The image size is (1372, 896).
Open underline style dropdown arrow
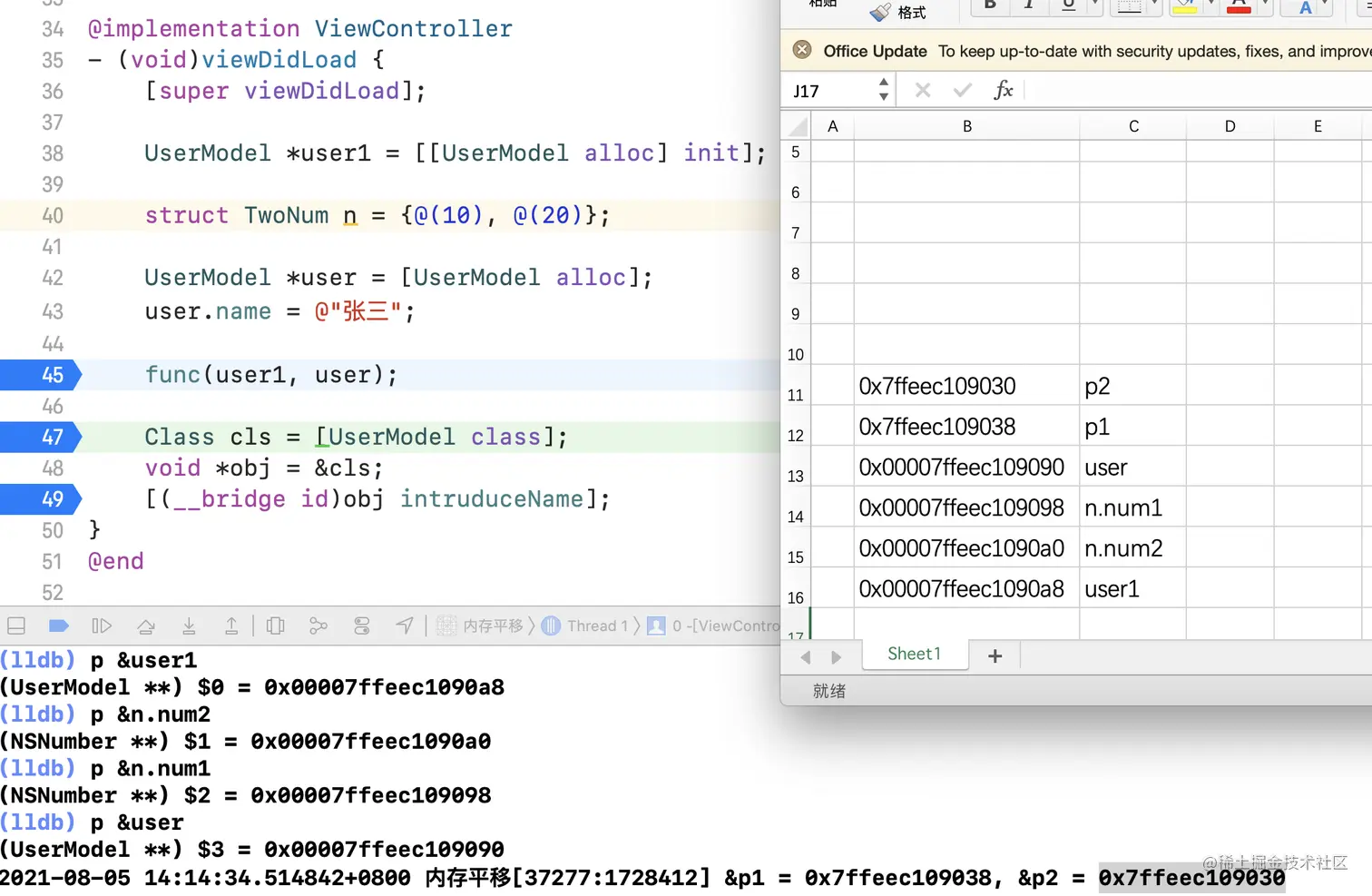click(x=1095, y=5)
